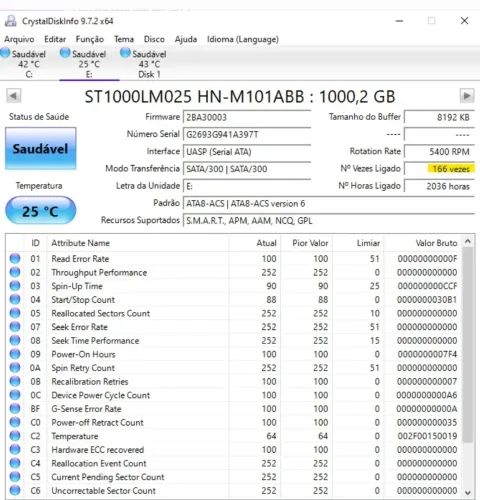The image size is (480, 500).
Task: Go to next disk with right arrow
Action: pos(467,96)
